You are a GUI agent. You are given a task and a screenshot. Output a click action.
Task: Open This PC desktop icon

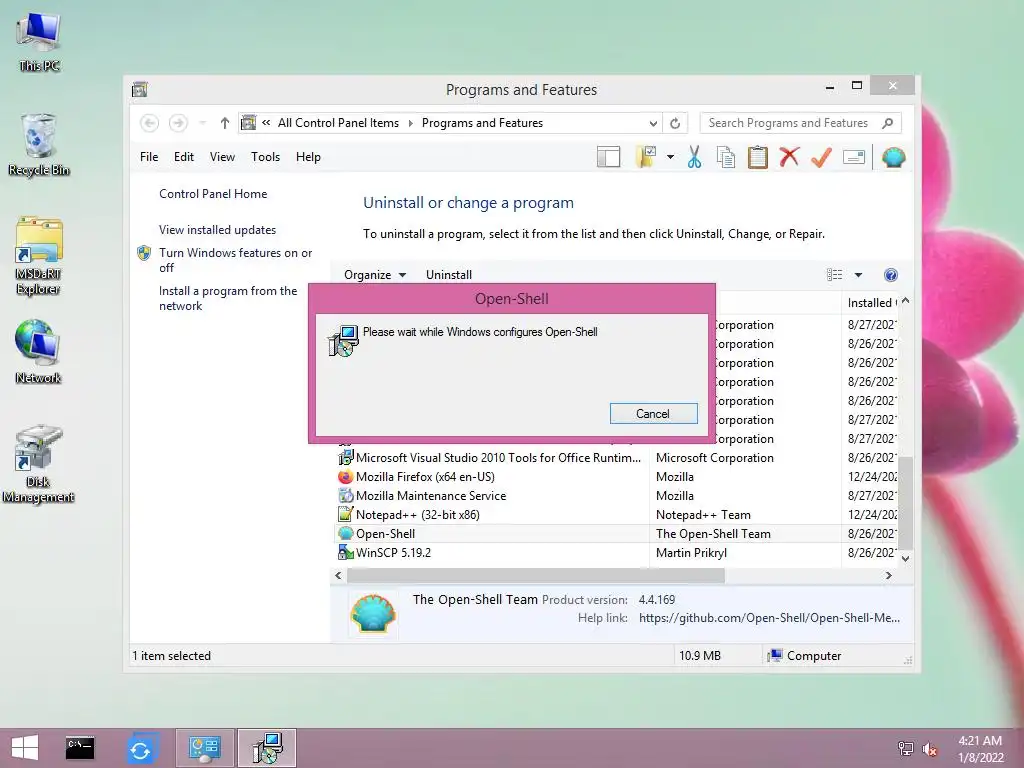coord(39,42)
